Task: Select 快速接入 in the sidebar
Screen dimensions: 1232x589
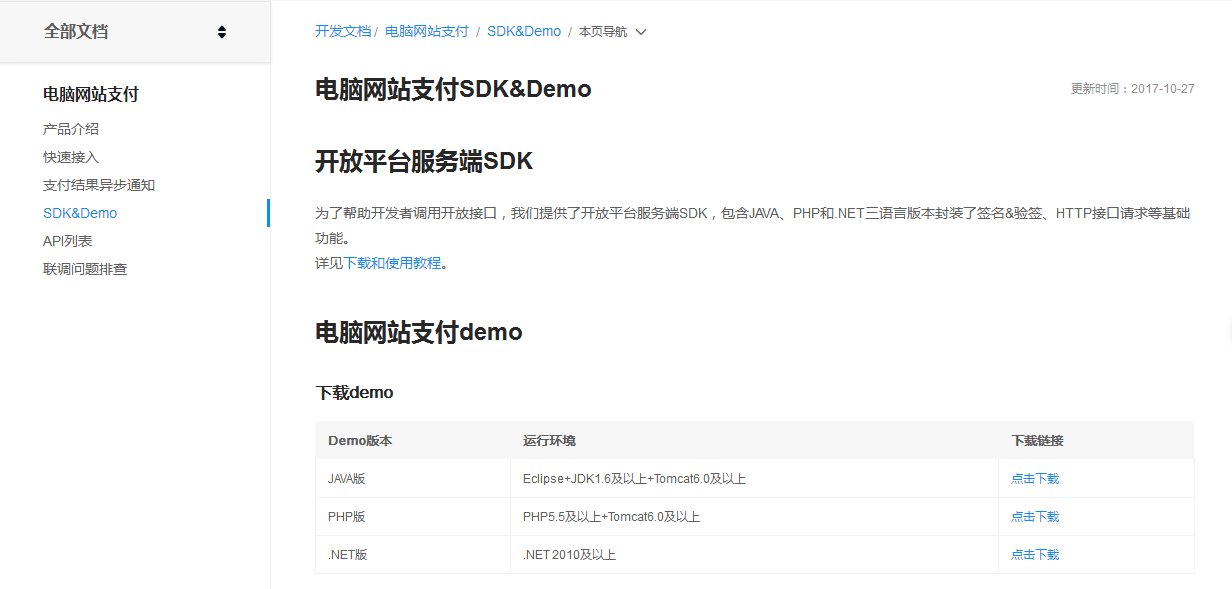Action: tap(71, 157)
